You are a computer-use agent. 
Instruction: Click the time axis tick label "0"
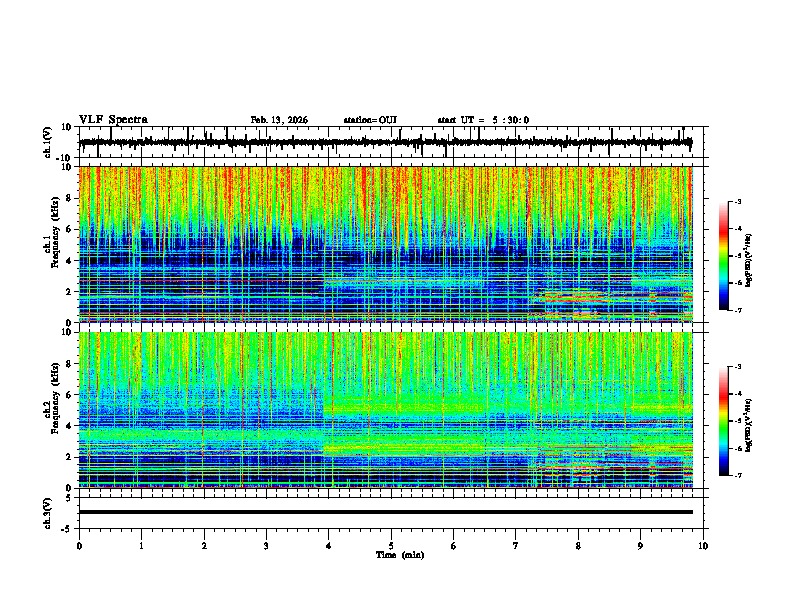click(x=79, y=546)
